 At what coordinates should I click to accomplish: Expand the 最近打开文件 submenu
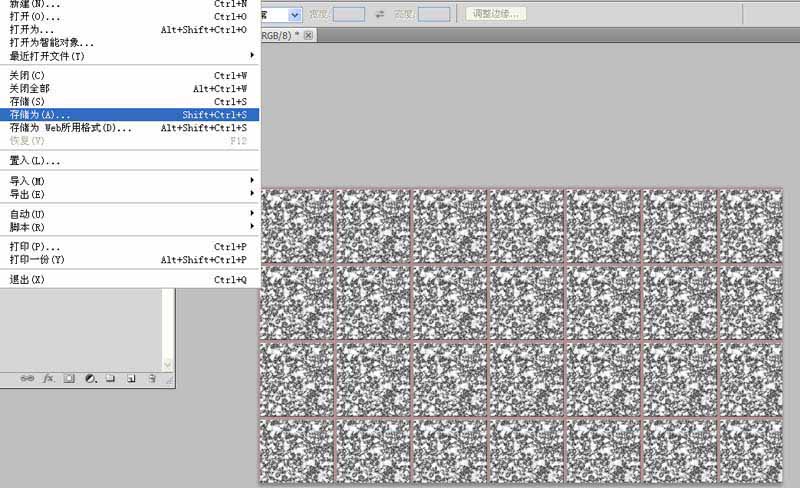click(x=130, y=56)
